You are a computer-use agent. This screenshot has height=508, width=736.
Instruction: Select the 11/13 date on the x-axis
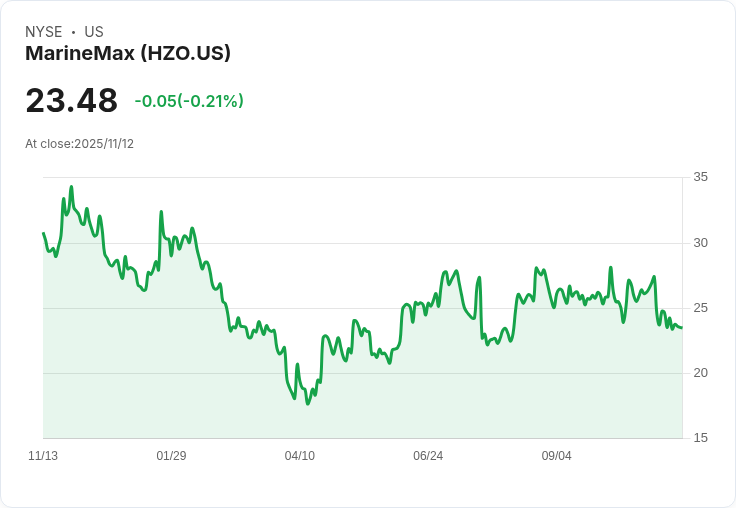point(43,456)
